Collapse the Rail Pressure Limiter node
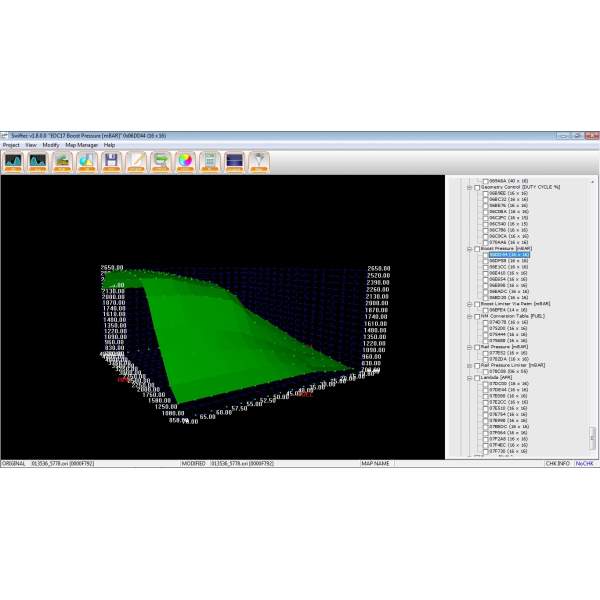 [x=470, y=366]
